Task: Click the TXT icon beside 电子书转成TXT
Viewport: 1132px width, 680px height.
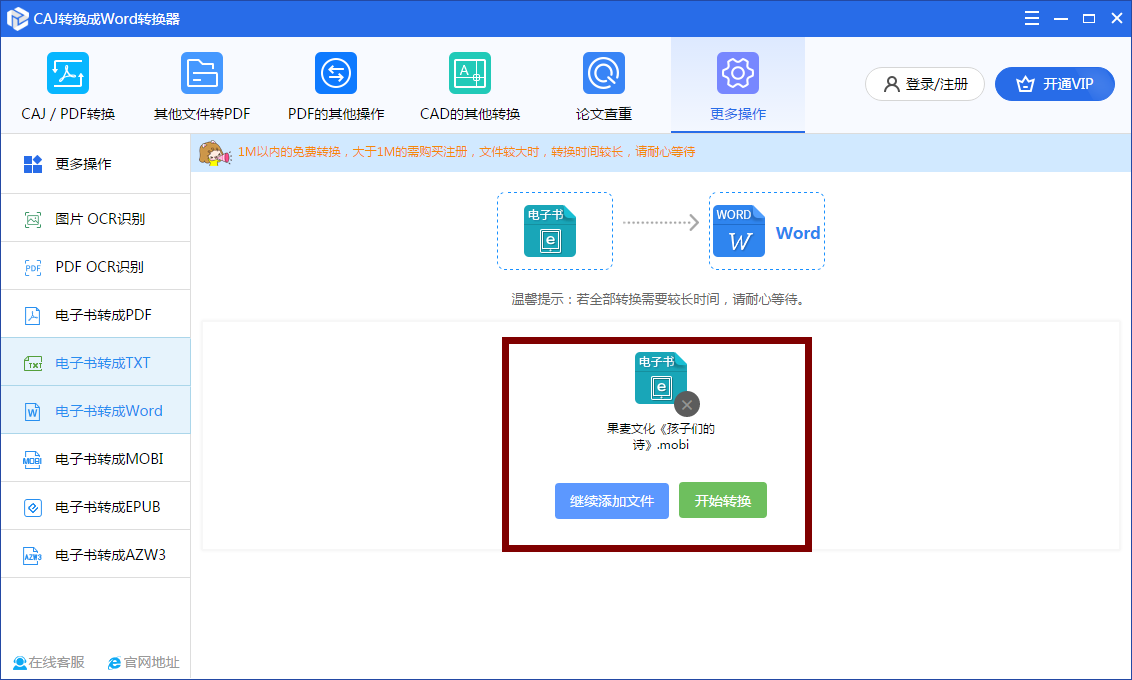Action: (32, 364)
